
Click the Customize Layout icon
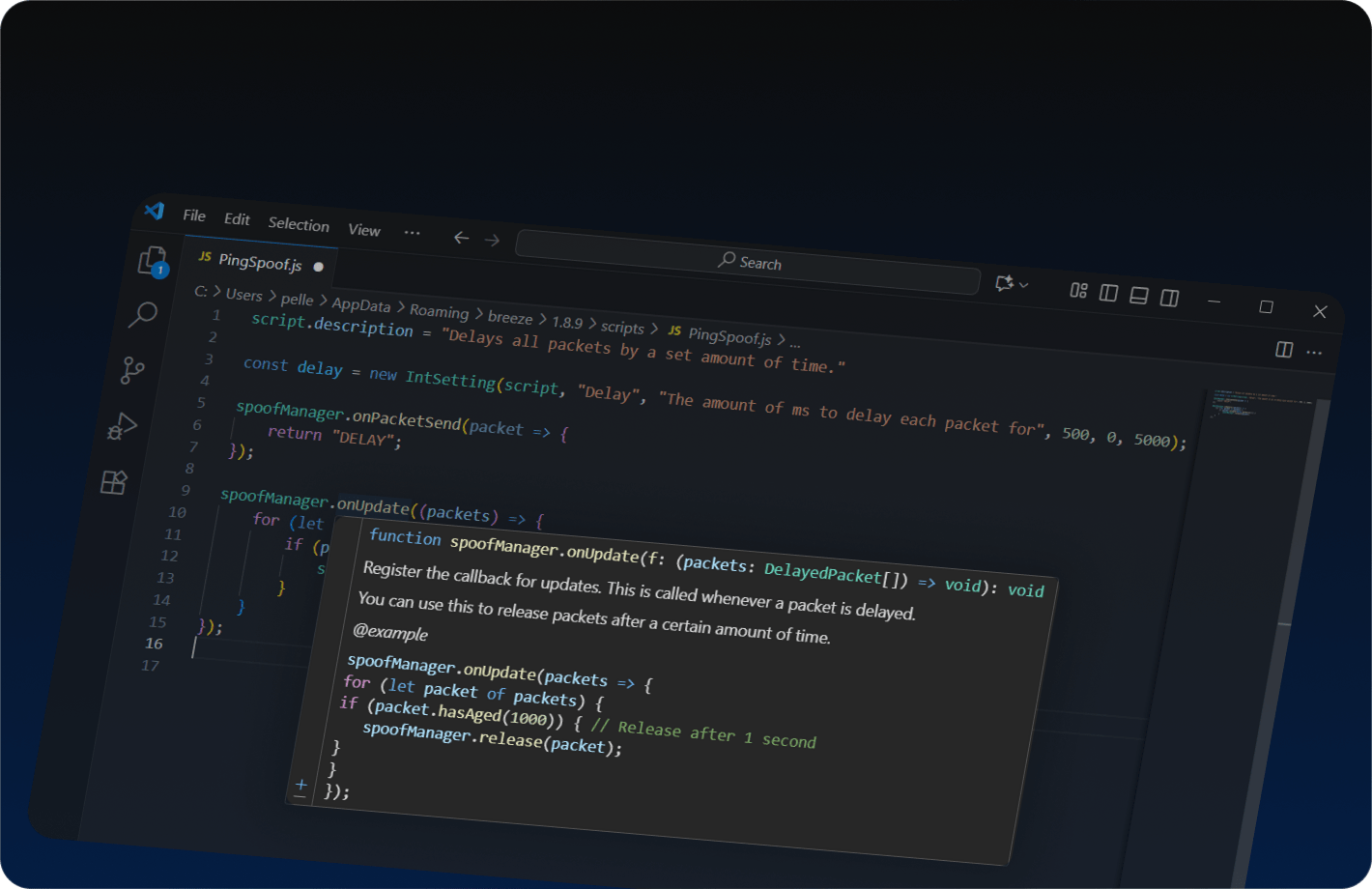1078,290
